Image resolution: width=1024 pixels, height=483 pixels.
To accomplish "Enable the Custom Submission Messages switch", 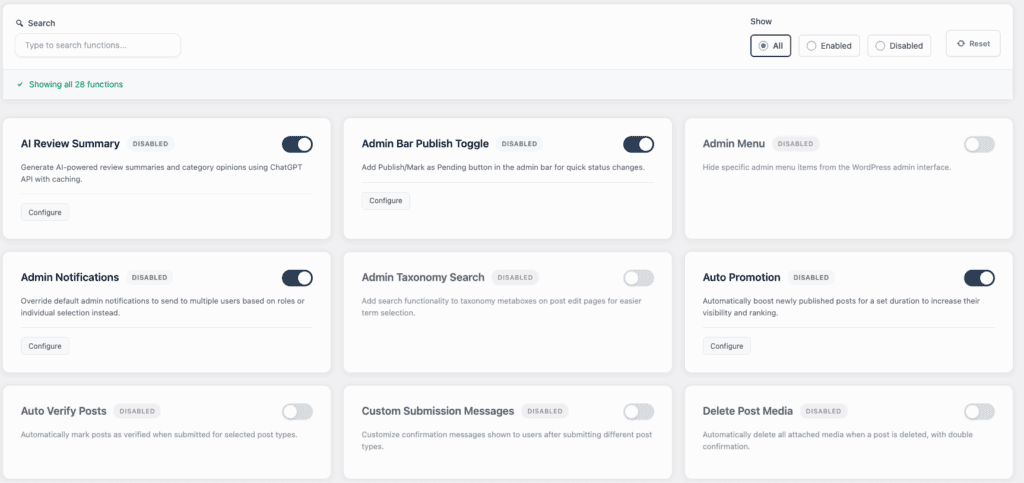I will click(638, 411).
